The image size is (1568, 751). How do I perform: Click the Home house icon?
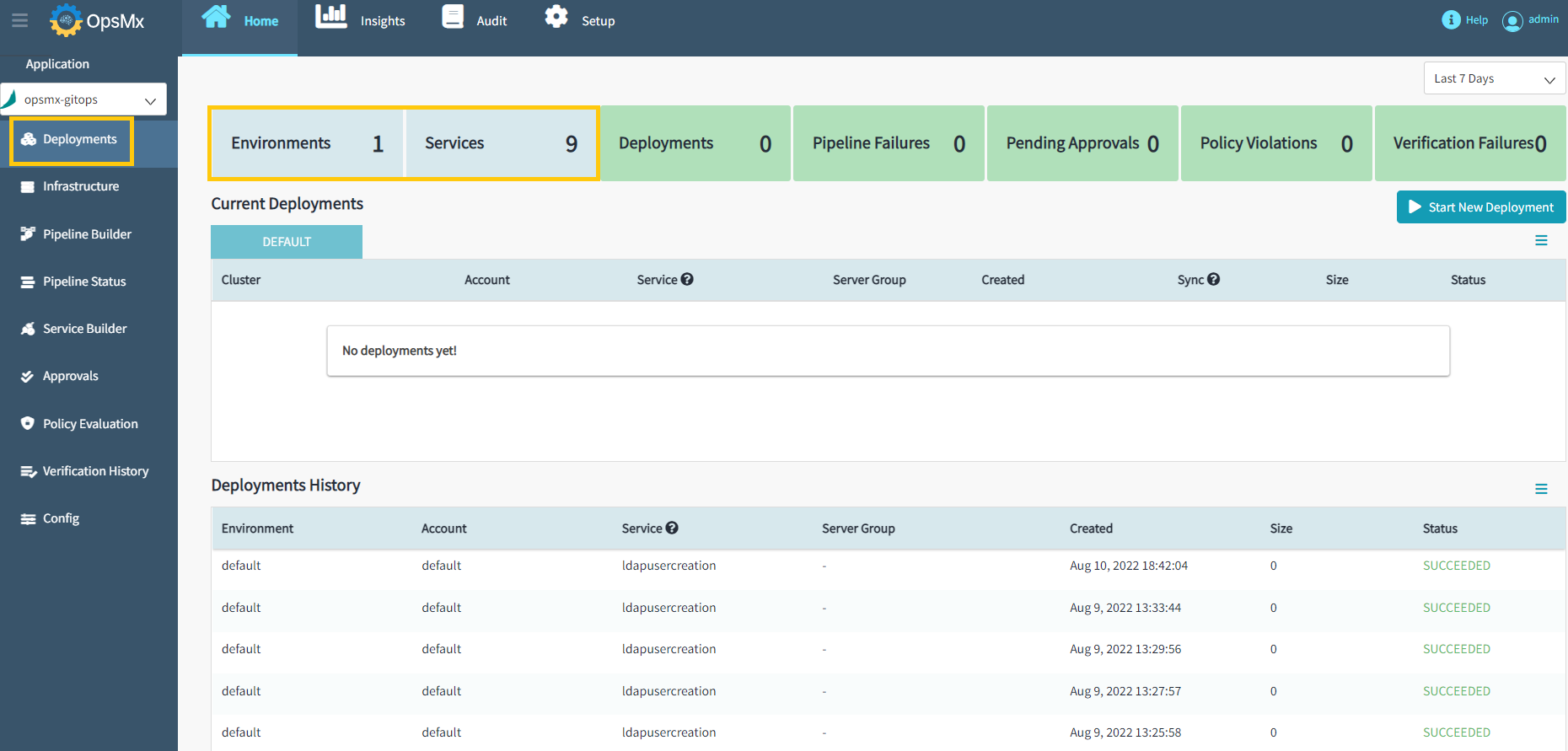[217, 17]
